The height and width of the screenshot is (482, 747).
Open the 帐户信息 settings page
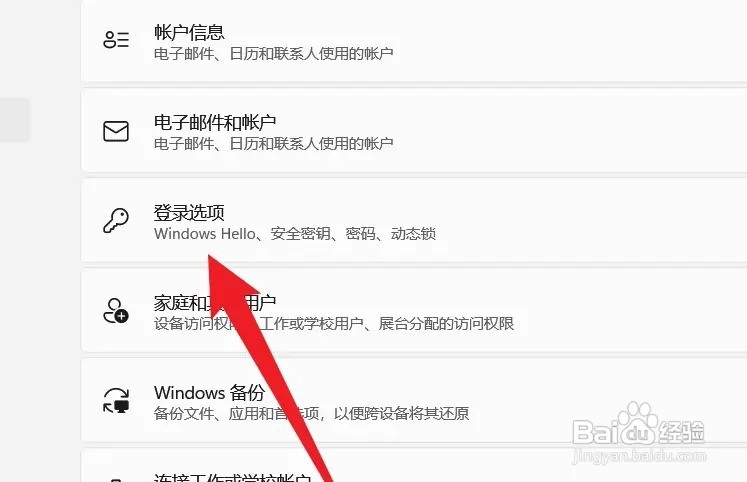pyautogui.click(x=414, y=40)
